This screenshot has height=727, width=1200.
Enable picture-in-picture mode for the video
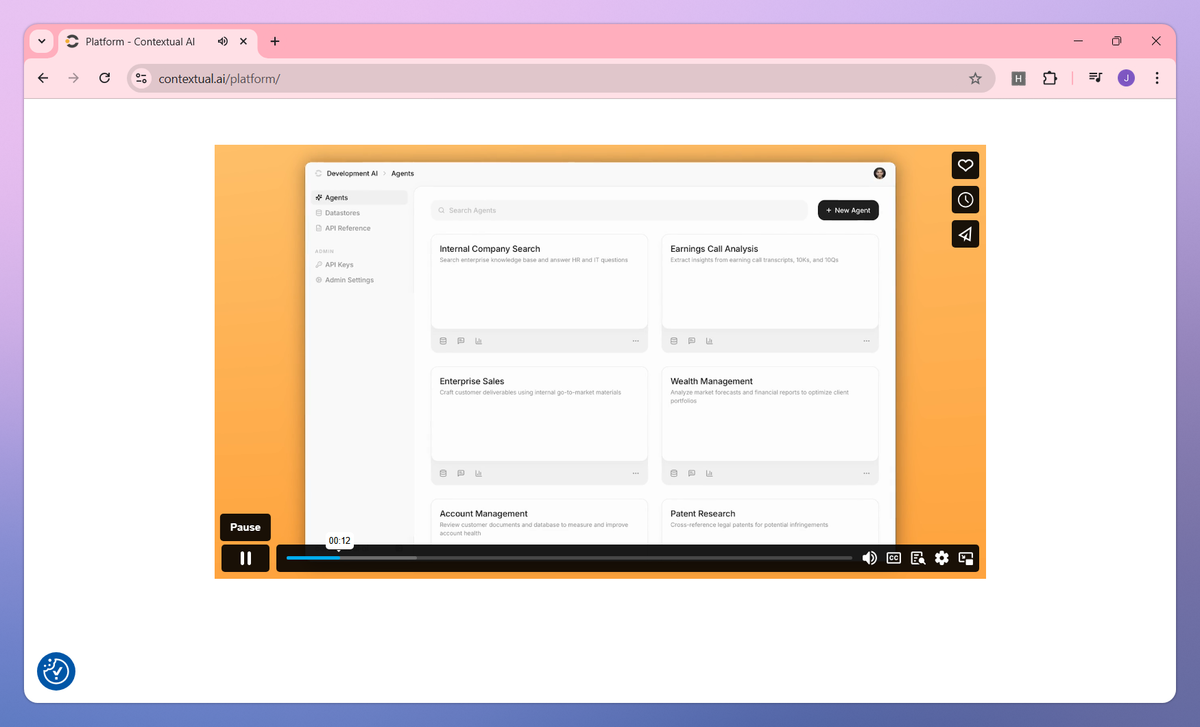[965, 558]
